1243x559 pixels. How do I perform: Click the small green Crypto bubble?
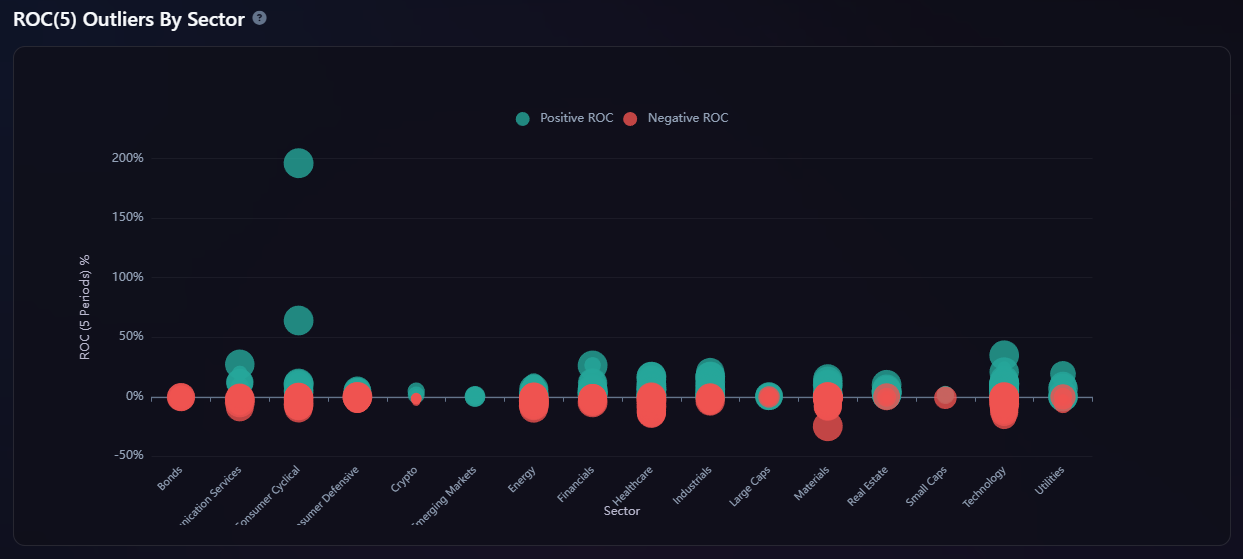click(x=416, y=390)
